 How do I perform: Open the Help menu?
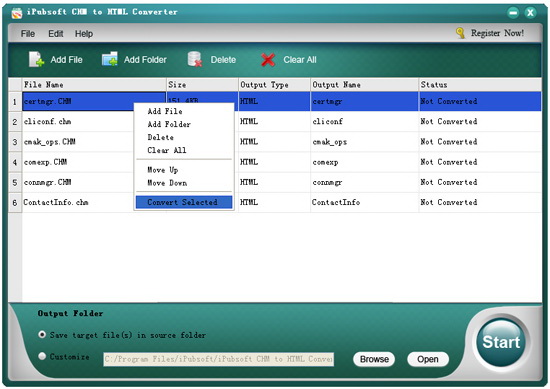pos(84,34)
